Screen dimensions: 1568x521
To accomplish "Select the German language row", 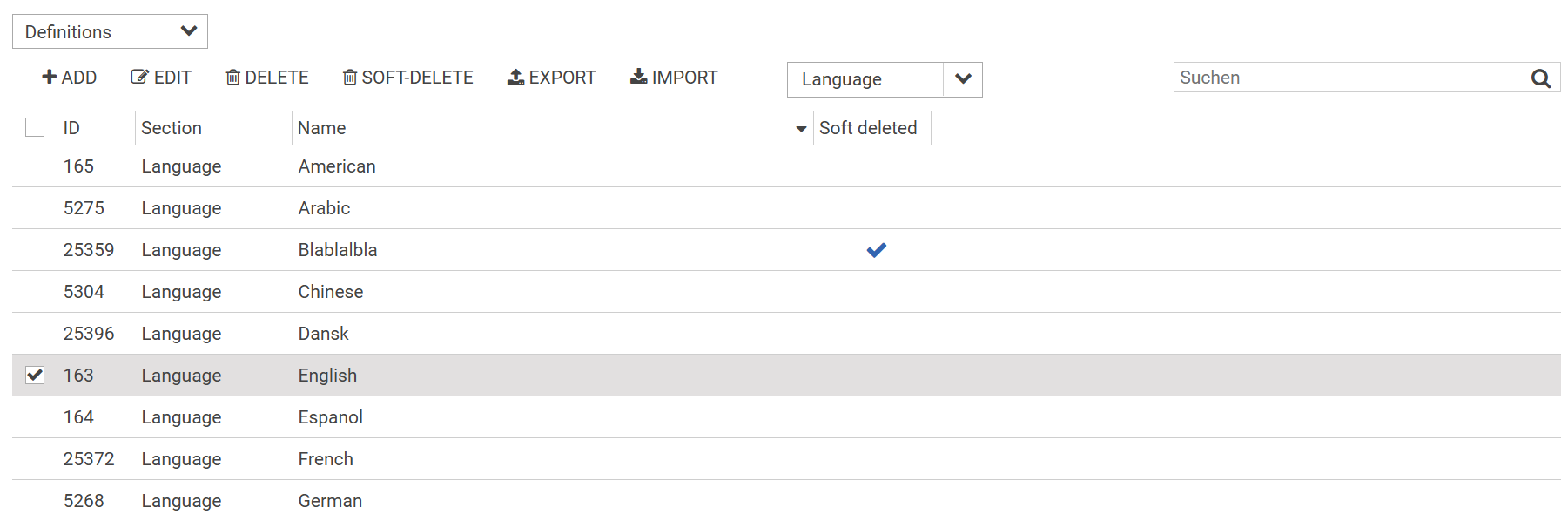I will pyautogui.click(x=330, y=501).
